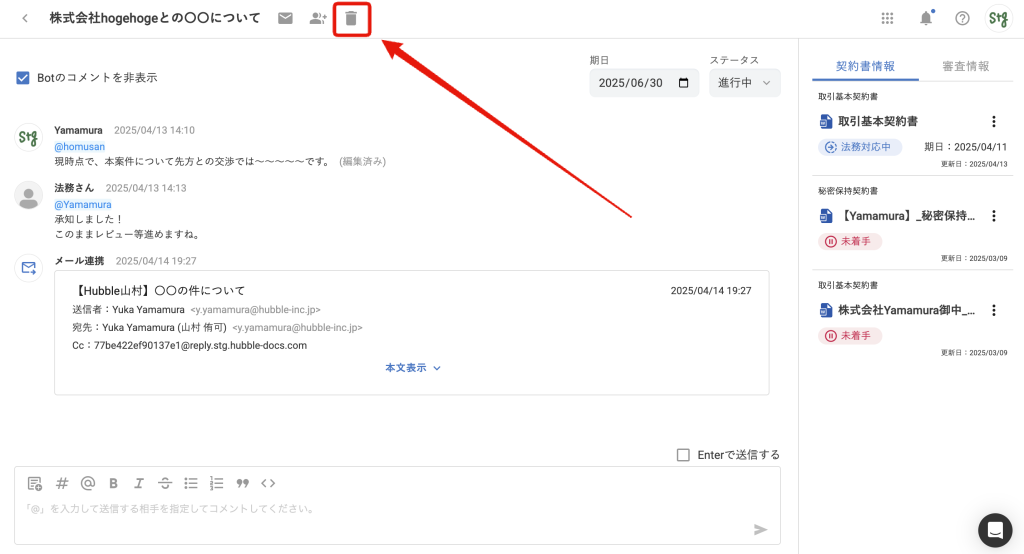
Task: Open more options for 株式会社Yamamura御中 document
Action: (994, 310)
